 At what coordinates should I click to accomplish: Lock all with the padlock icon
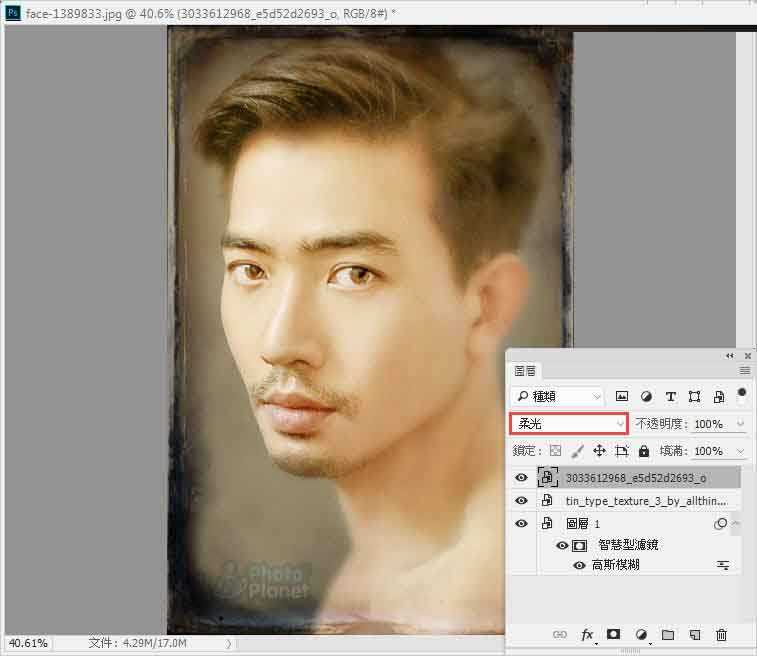(643, 451)
